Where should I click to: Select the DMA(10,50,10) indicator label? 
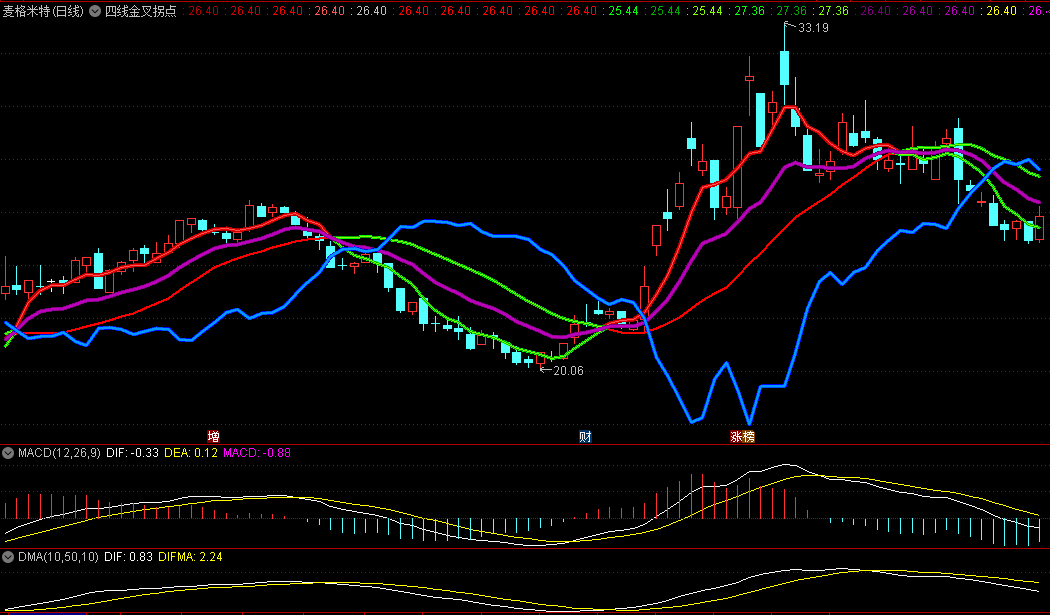click(58, 557)
